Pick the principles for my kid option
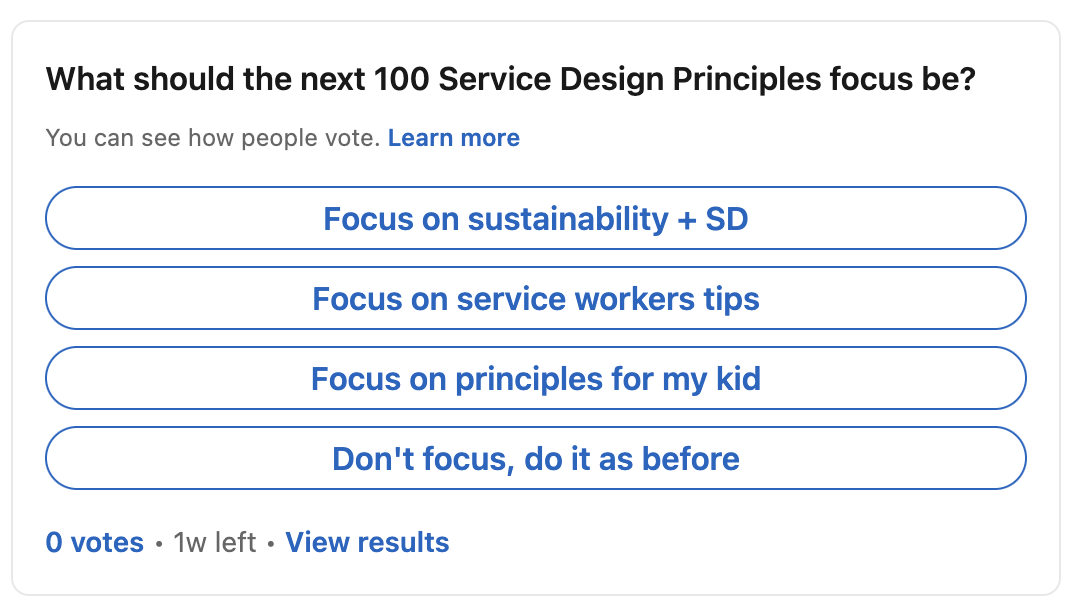Viewport: 1072px width, 614px height. pyautogui.click(x=535, y=378)
